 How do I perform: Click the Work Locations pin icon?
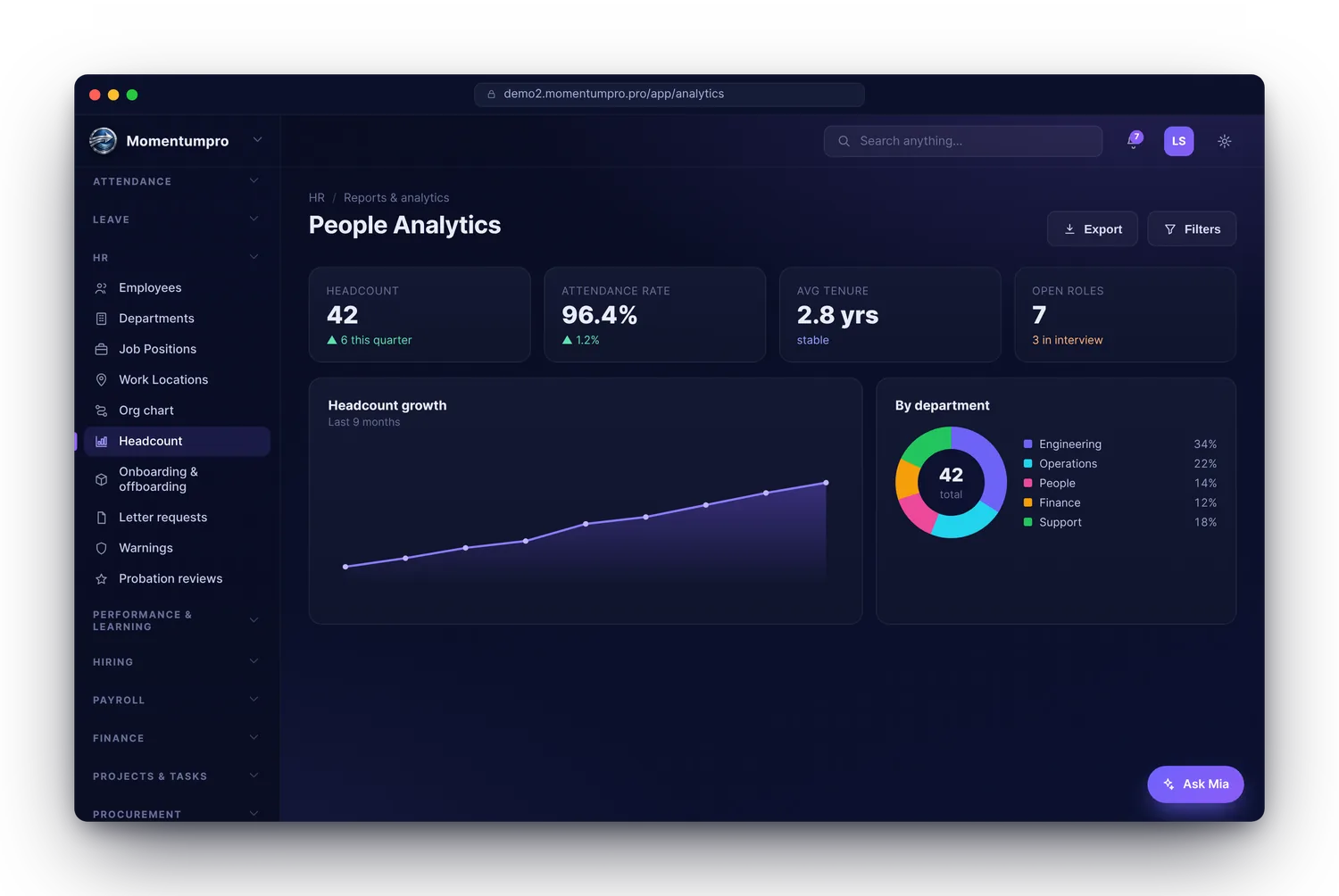pos(101,380)
